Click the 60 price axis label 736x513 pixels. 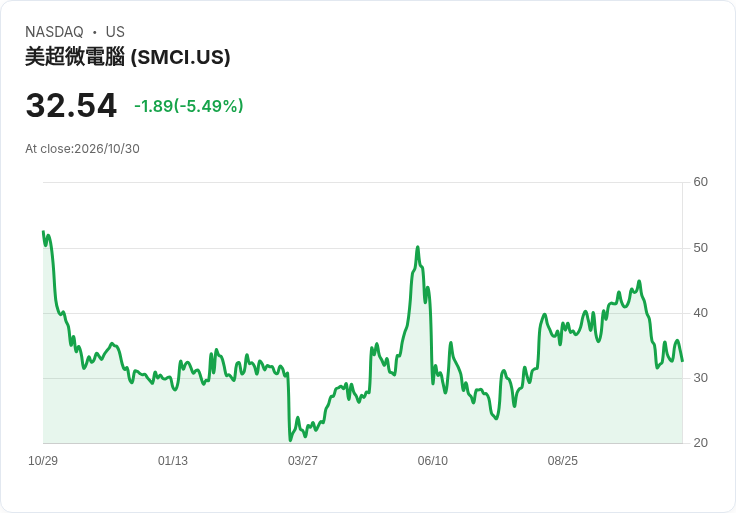(x=700, y=182)
